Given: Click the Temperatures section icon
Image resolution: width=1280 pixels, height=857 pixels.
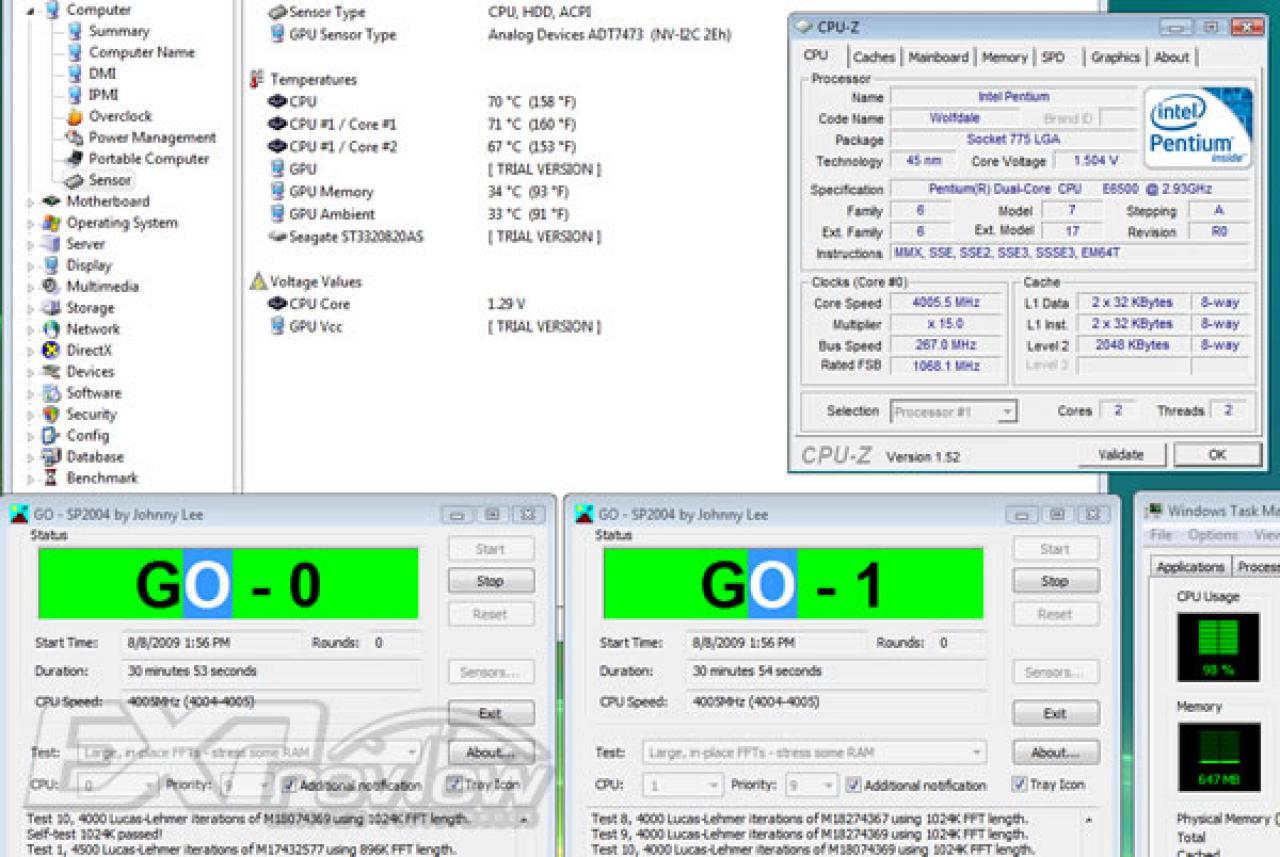Looking at the screenshot, I should (257, 79).
